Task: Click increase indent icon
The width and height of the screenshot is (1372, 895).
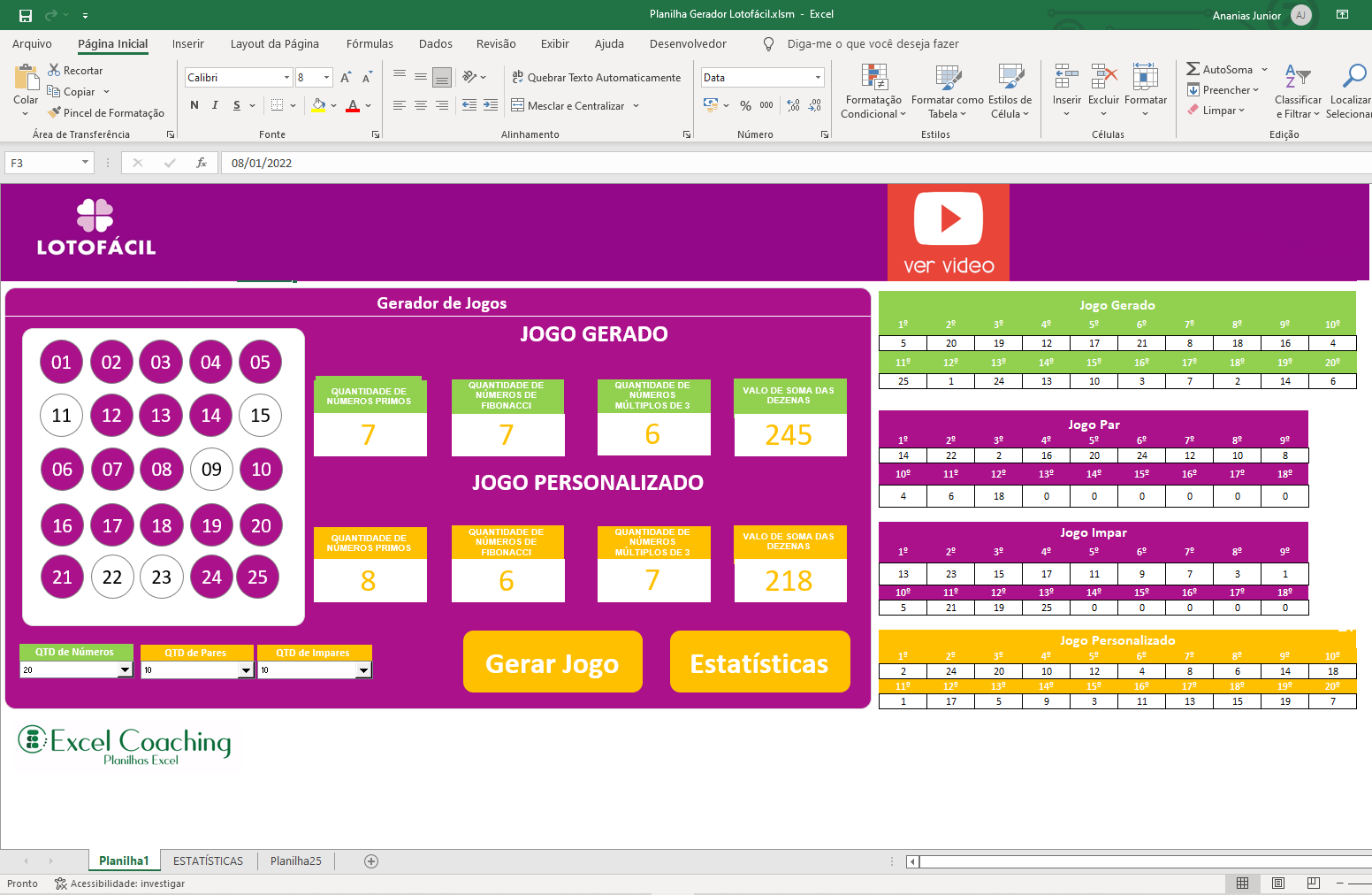Action: pos(491,105)
